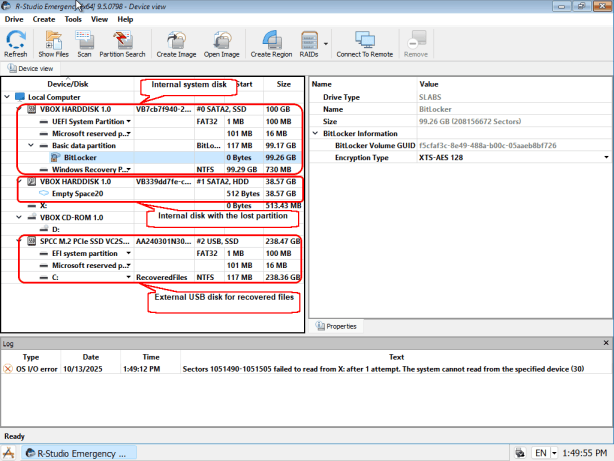Click the Create Region icon
This screenshot has width=614, height=461.
(271, 45)
